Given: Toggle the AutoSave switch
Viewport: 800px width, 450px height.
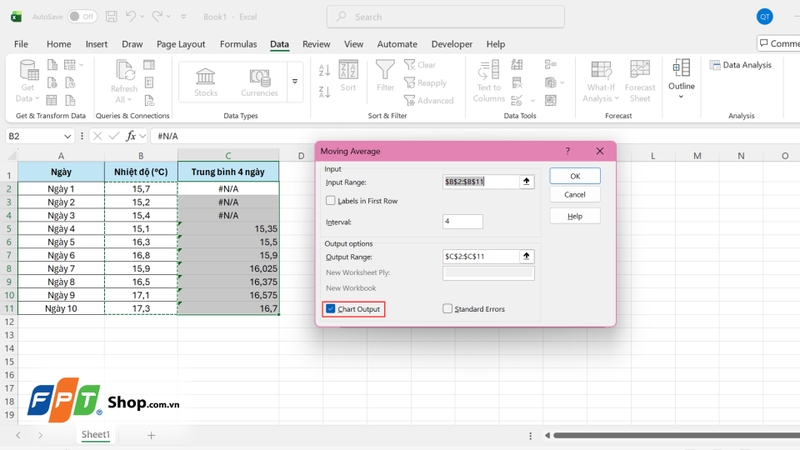Looking at the screenshot, I should click(82, 17).
